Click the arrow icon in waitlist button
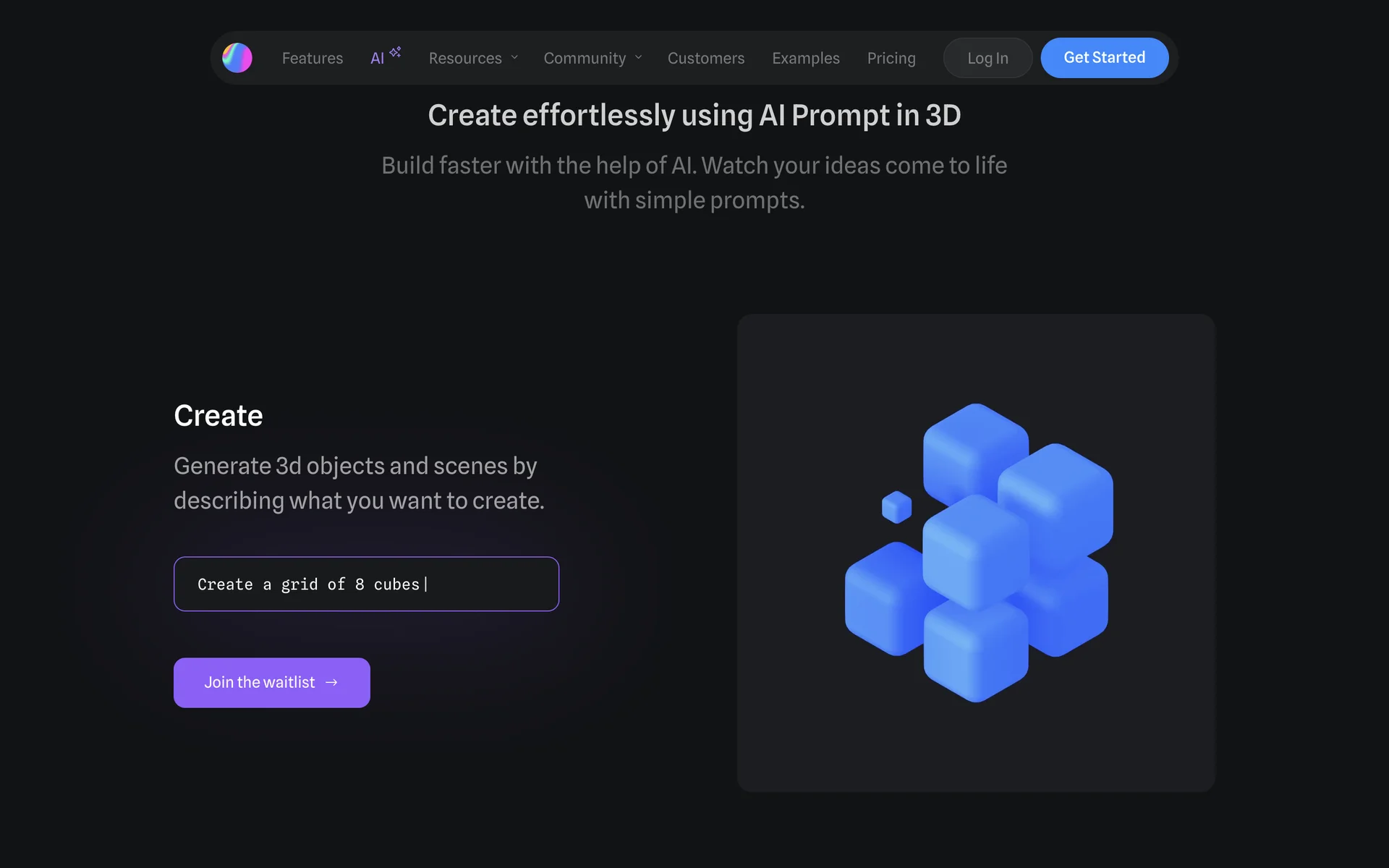The image size is (1389, 868). pyautogui.click(x=331, y=682)
